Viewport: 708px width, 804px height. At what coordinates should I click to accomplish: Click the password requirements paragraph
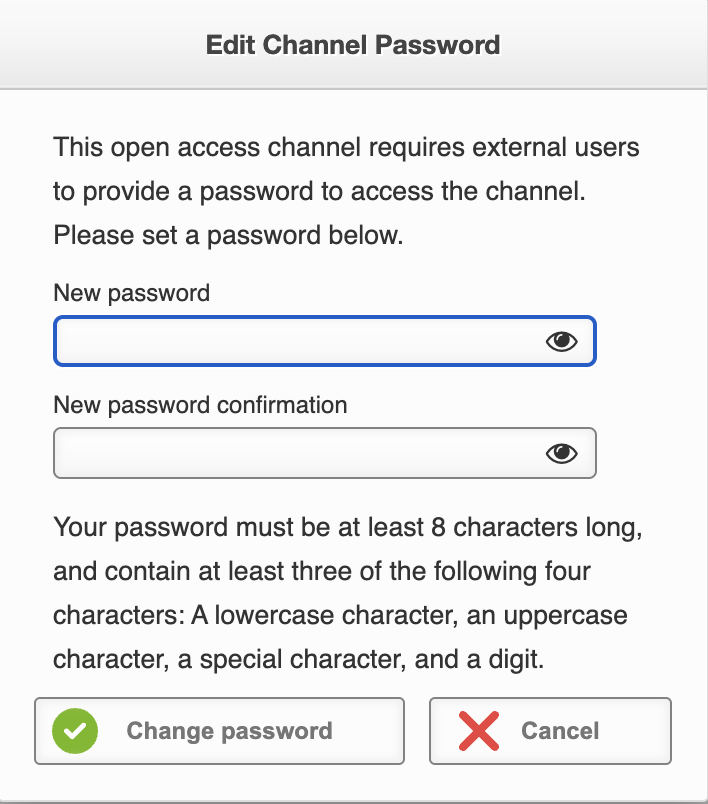(x=348, y=593)
